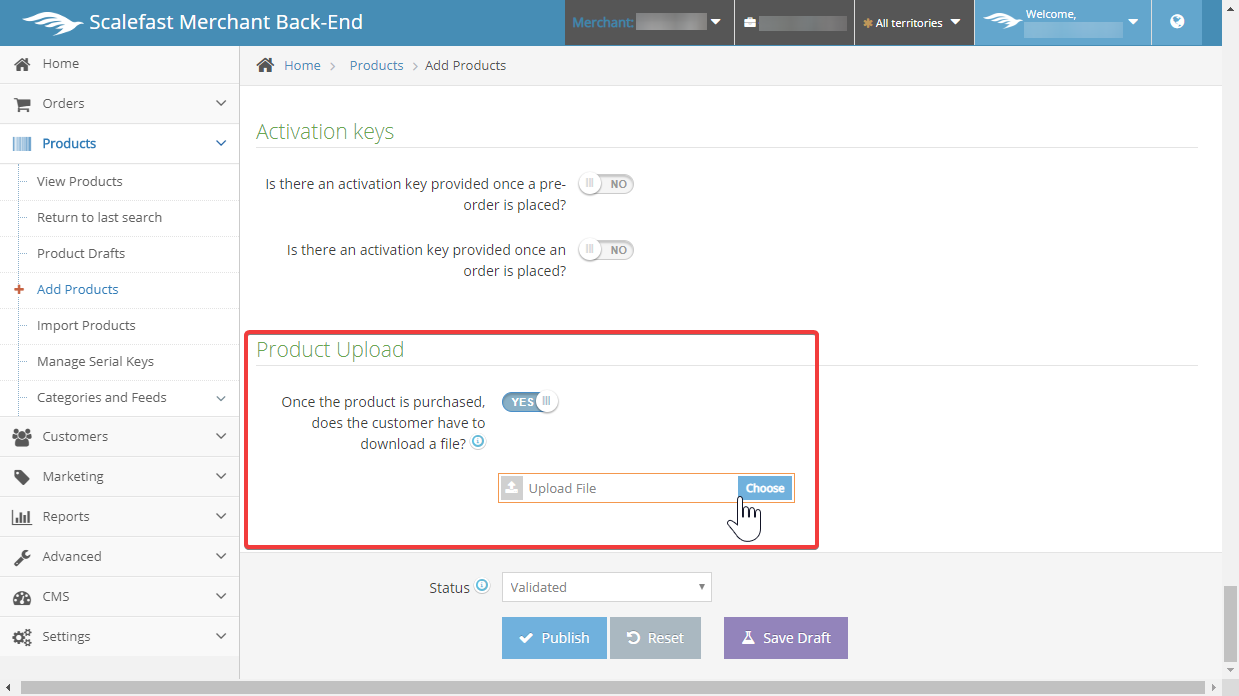Image resolution: width=1239 pixels, height=696 pixels.
Task: Toggle pre-order activation key switch
Action: [x=606, y=184]
